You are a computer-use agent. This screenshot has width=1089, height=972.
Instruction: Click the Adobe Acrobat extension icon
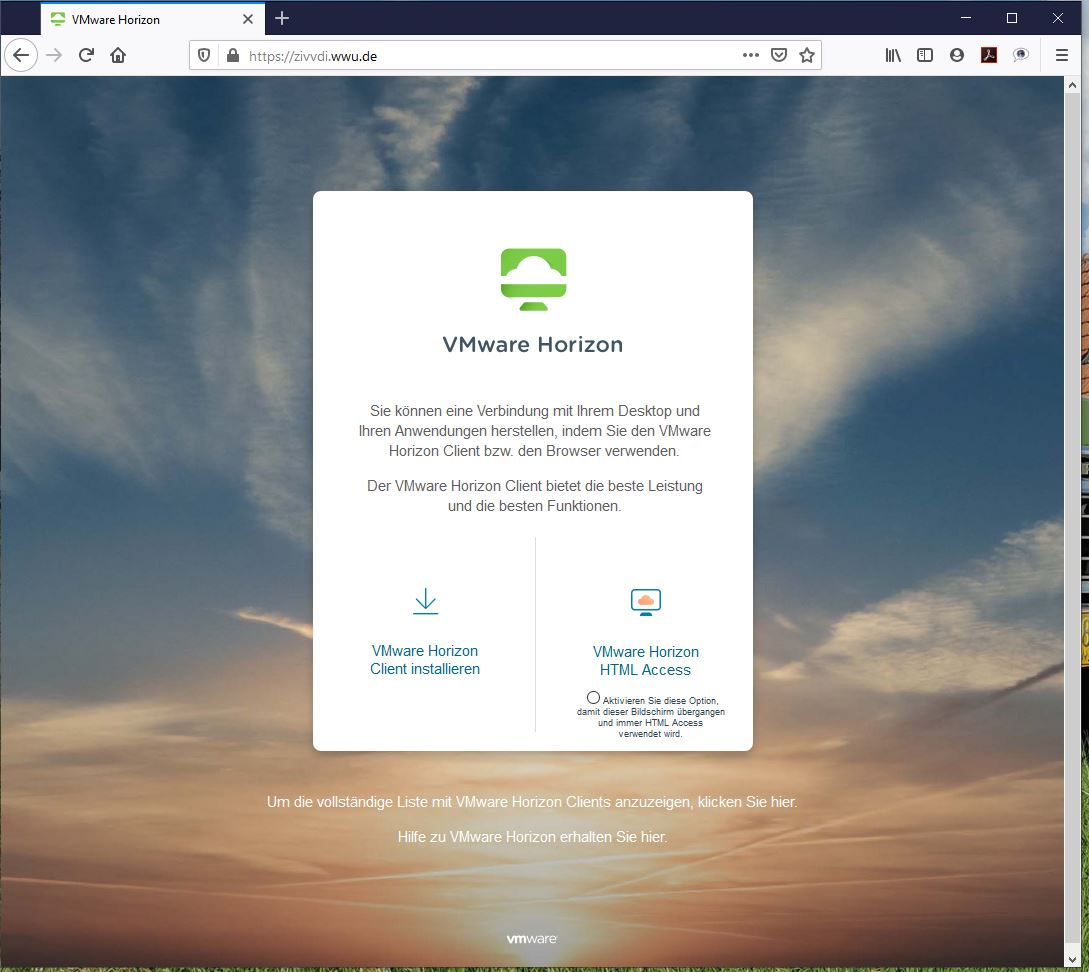(988, 56)
